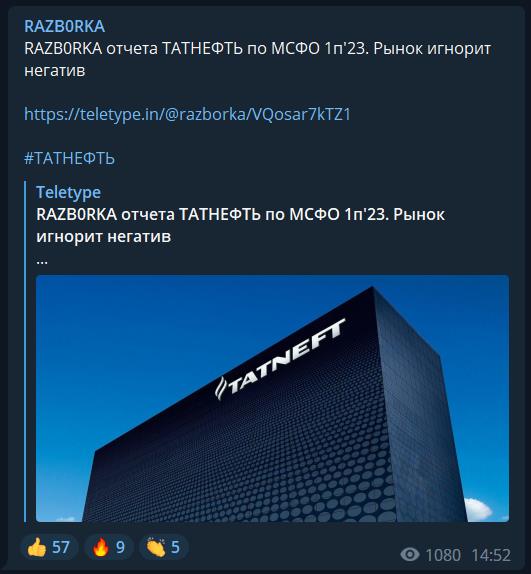Open the RAZB0RKA channel name
This screenshot has width=531, height=574.
[64, 26]
